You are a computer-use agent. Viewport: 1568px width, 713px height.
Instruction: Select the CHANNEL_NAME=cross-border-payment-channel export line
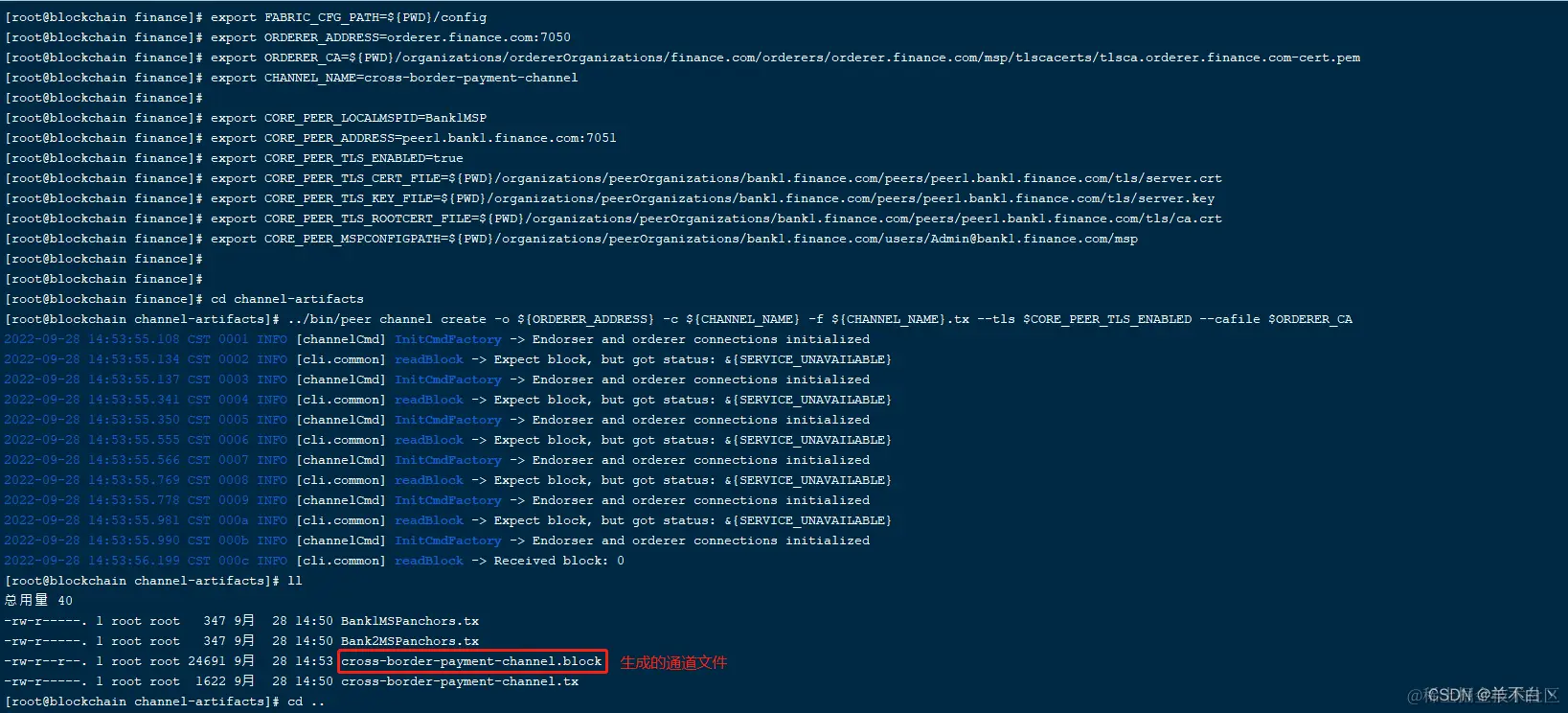click(x=291, y=78)
